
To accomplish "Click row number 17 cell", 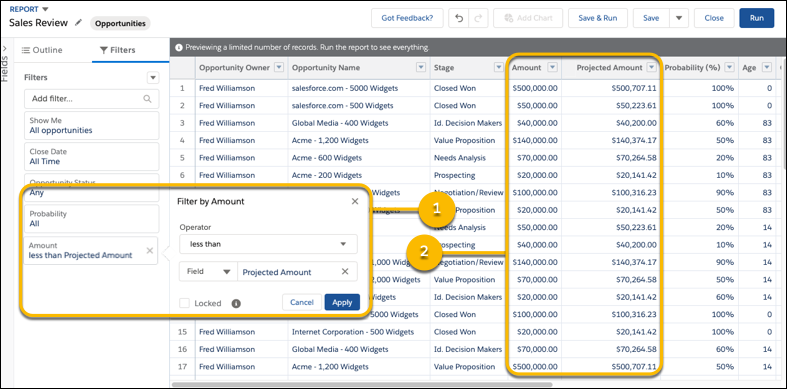I will point(182,366).
